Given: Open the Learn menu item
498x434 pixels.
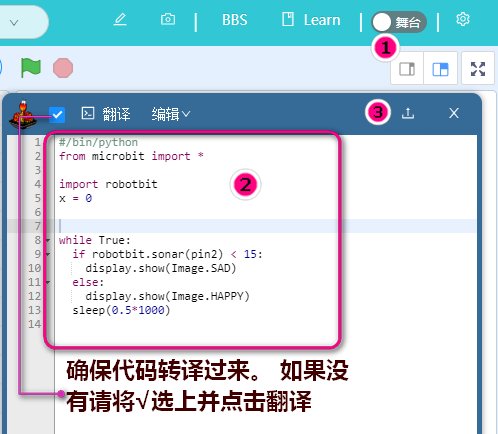Looking at the screenshot, I should click(x=311, y=20).
